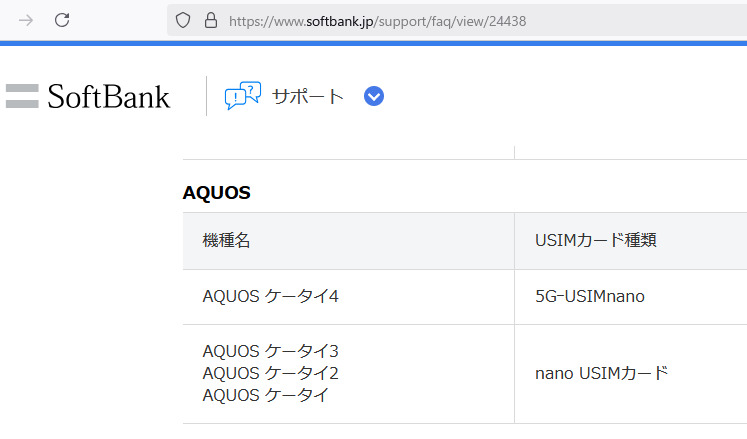Reload the current page

pyautogui.click(x=62, y=20)
